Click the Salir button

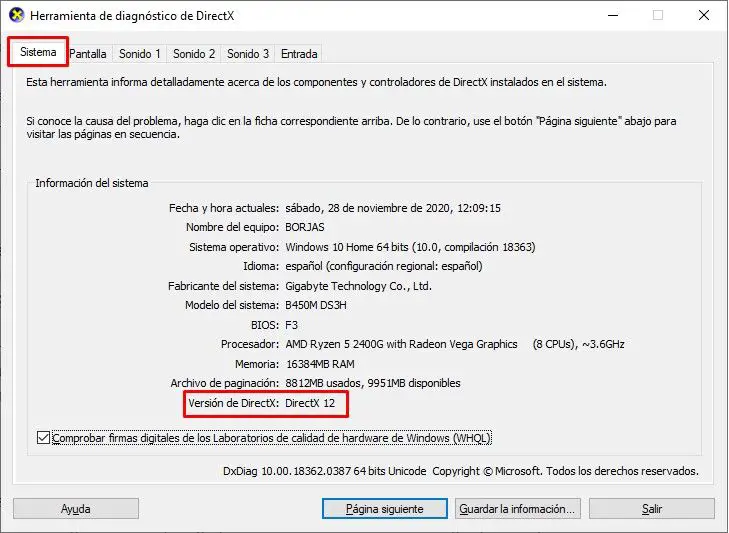(x=651, y=509)
